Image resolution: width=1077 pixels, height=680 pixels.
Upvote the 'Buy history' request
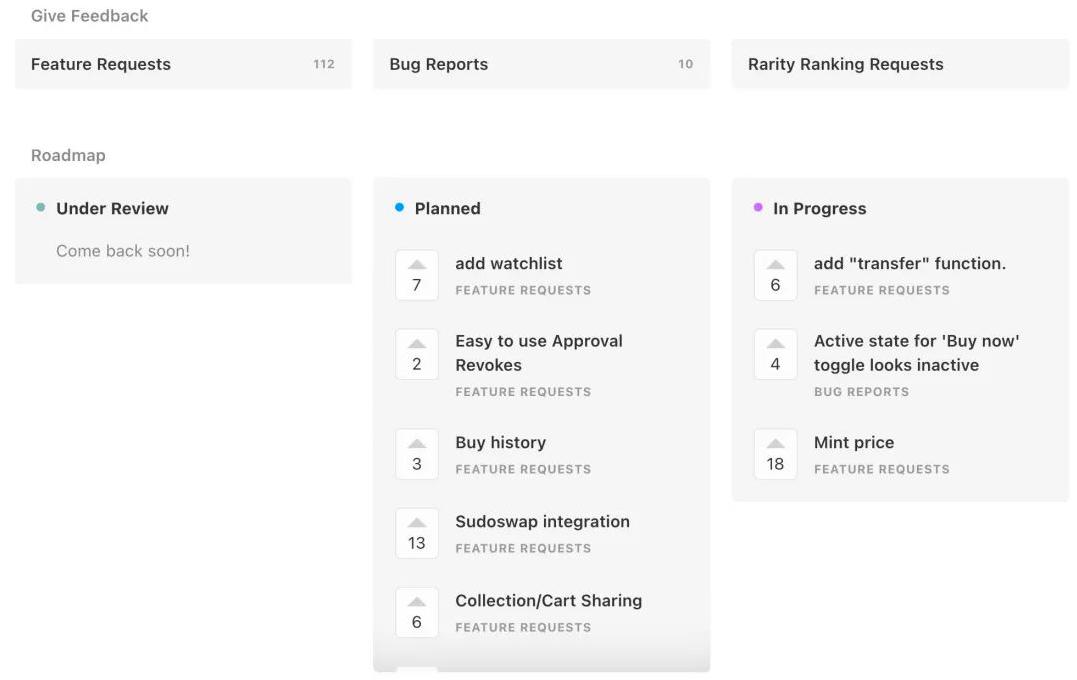pyautogui.click(x=417, y=454)
